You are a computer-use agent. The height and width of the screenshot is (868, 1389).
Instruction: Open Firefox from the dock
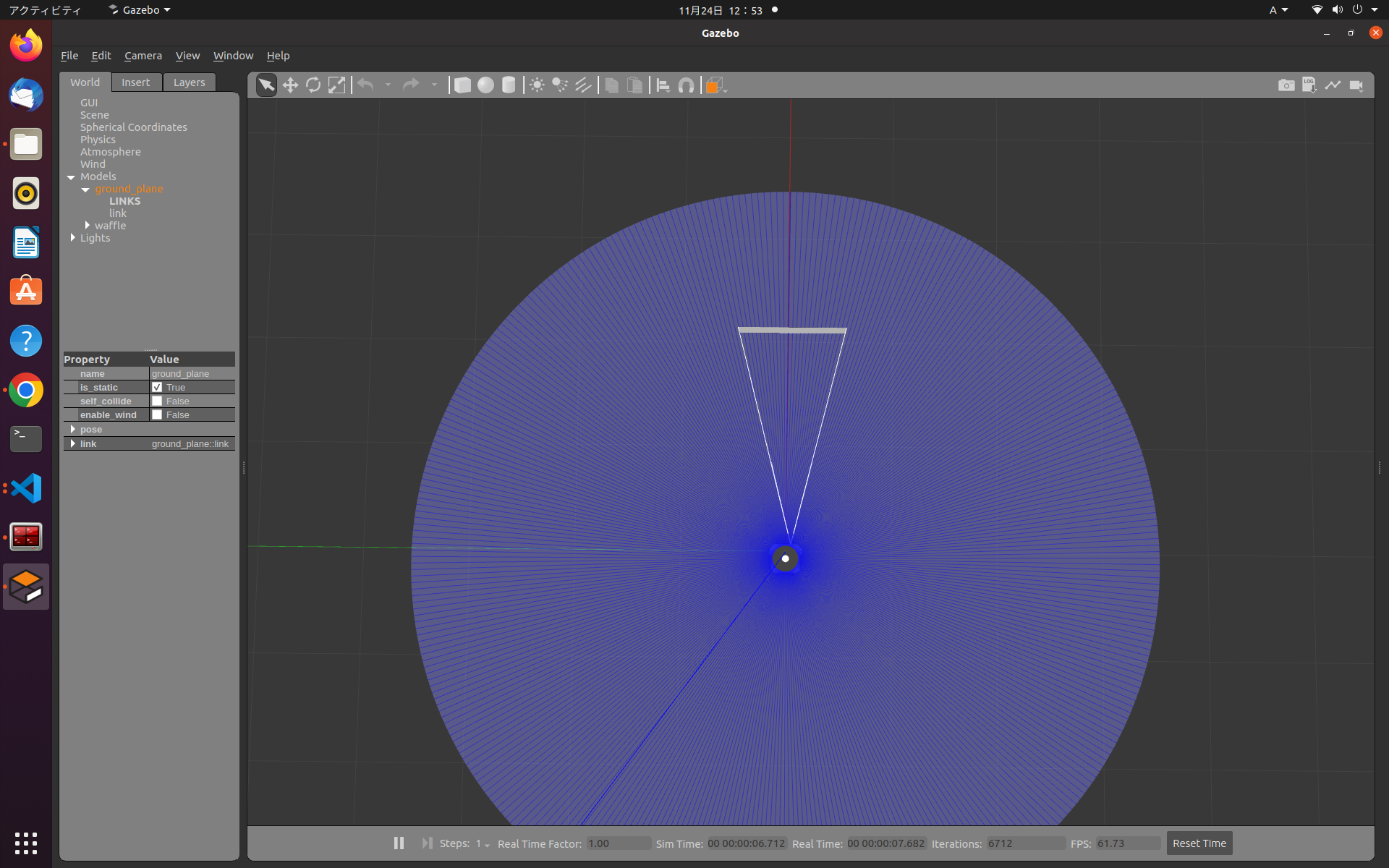[26, 46]
